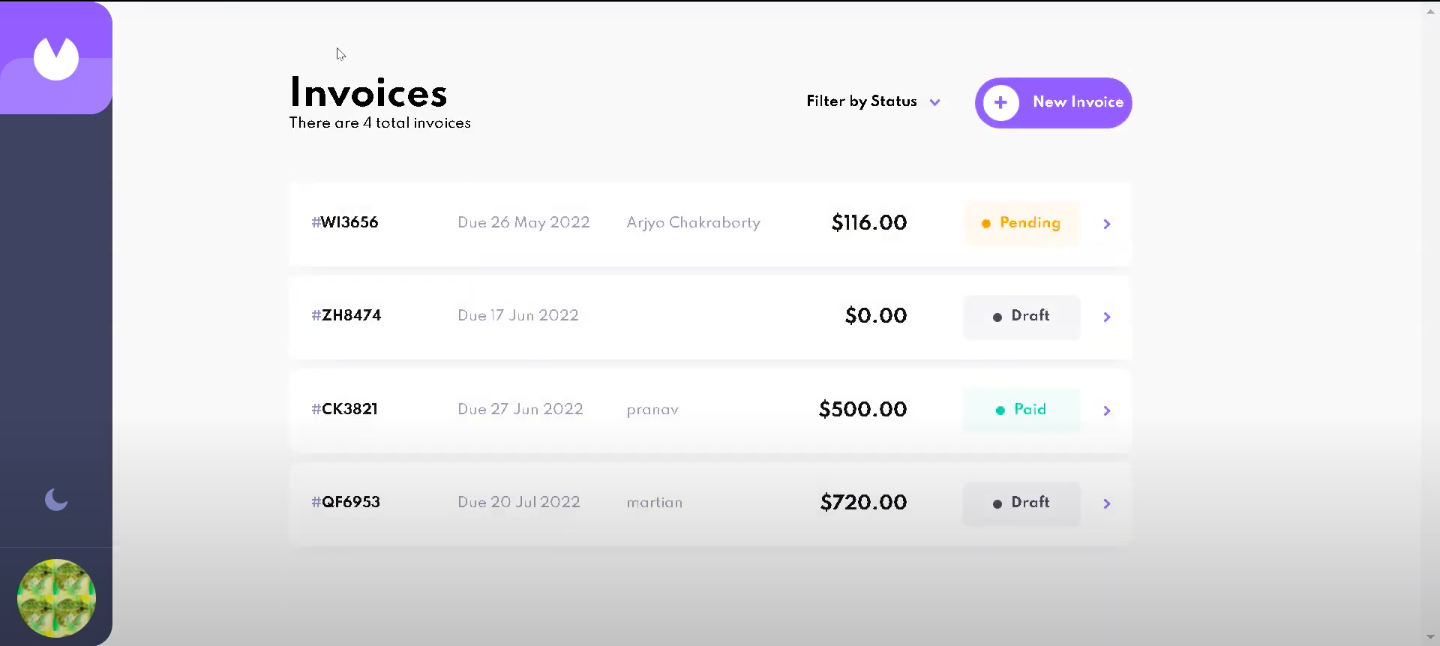Open the user profile avatar
This screenshot has width=1440, height=646.
click(x=56, y=599)
